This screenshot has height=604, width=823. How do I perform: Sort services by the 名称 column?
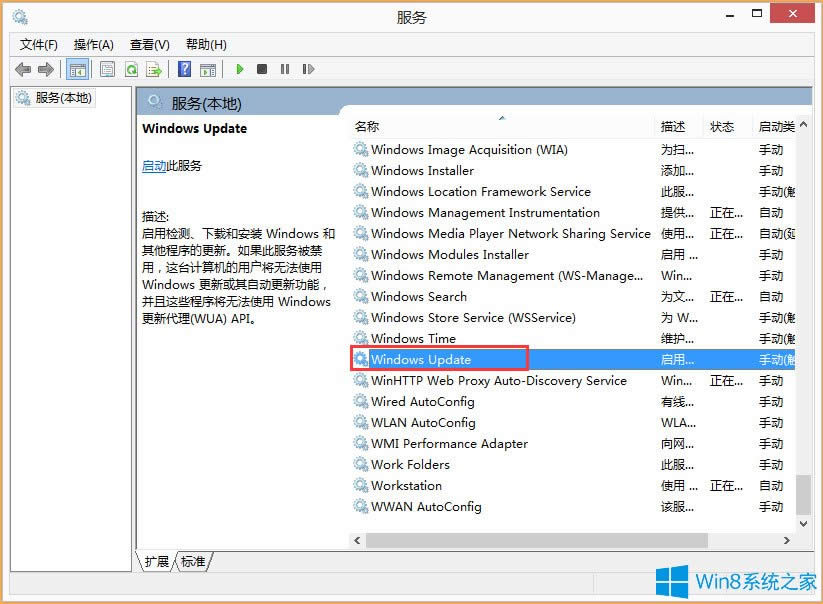(x=367, y=126)
